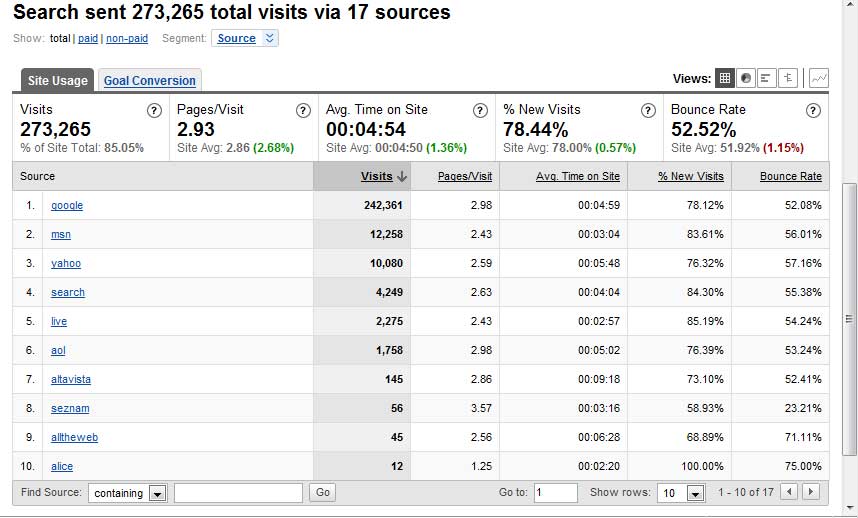Expand the Segment Source dropdown

click(x=245, y=38)
